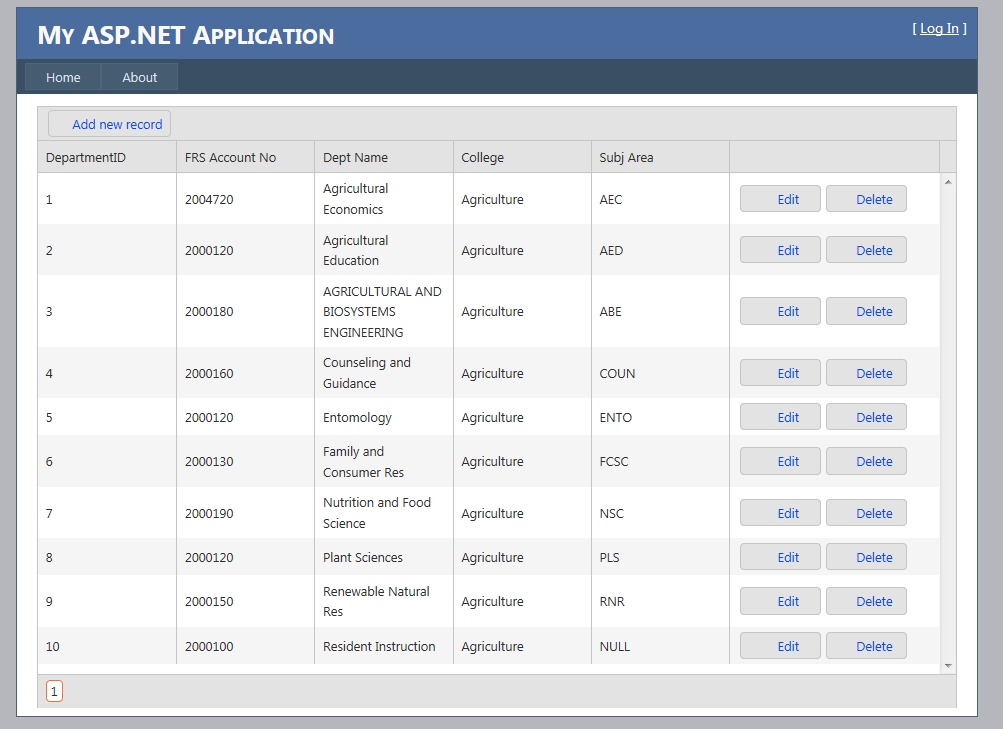Screen dimensions: 1003x729
Task: Edit the Renewable Natural Res row
Action: tap(780, 601)
